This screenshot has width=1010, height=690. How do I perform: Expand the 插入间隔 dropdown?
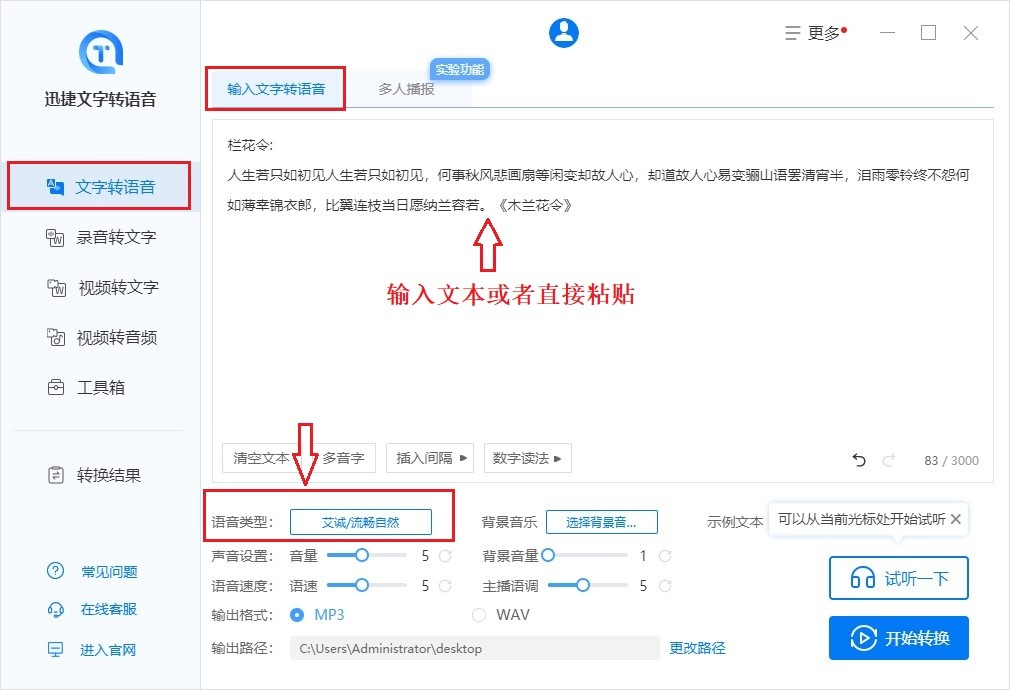click(x=430, y=458)
